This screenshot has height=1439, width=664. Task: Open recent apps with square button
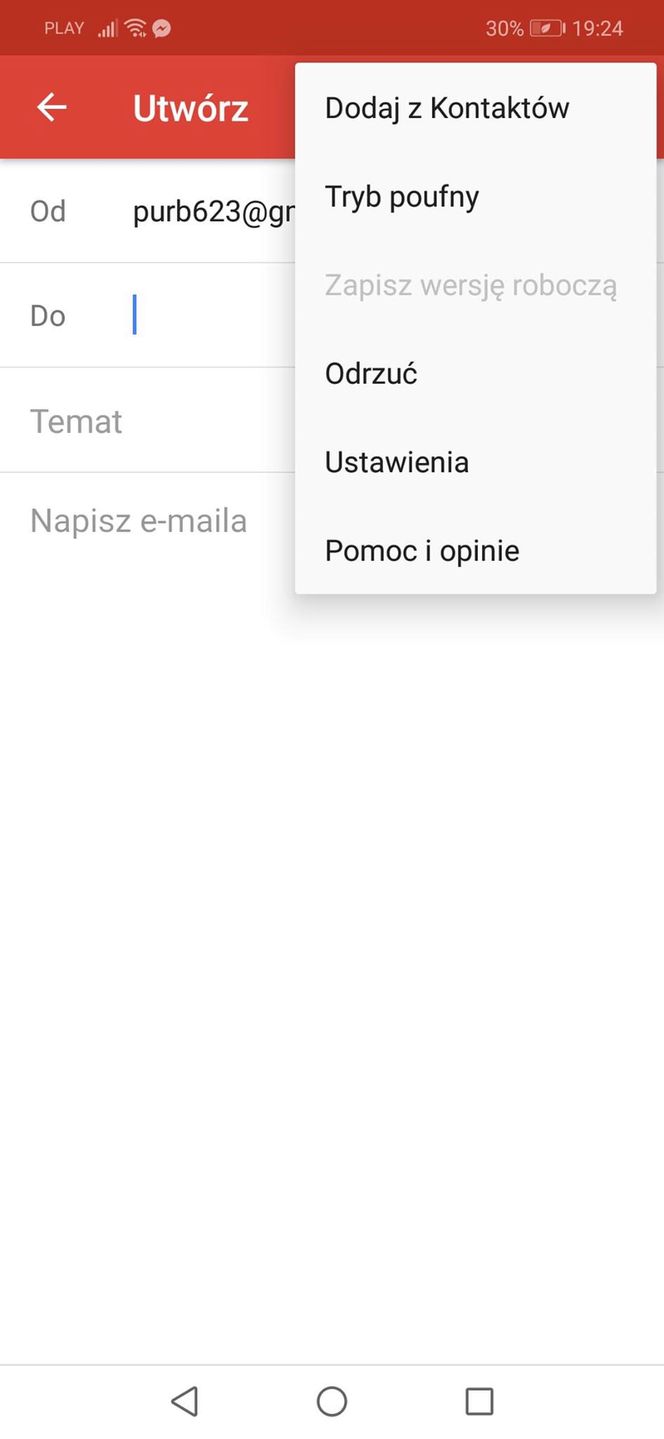(x=479, y=1400)
